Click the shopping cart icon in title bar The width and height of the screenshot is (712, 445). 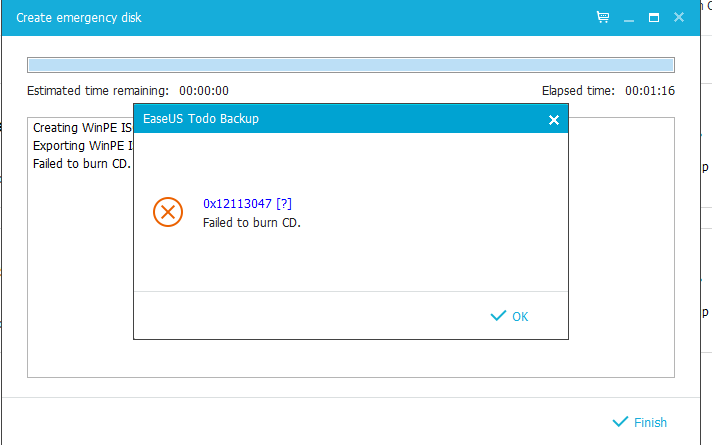[x=603, y=17]
